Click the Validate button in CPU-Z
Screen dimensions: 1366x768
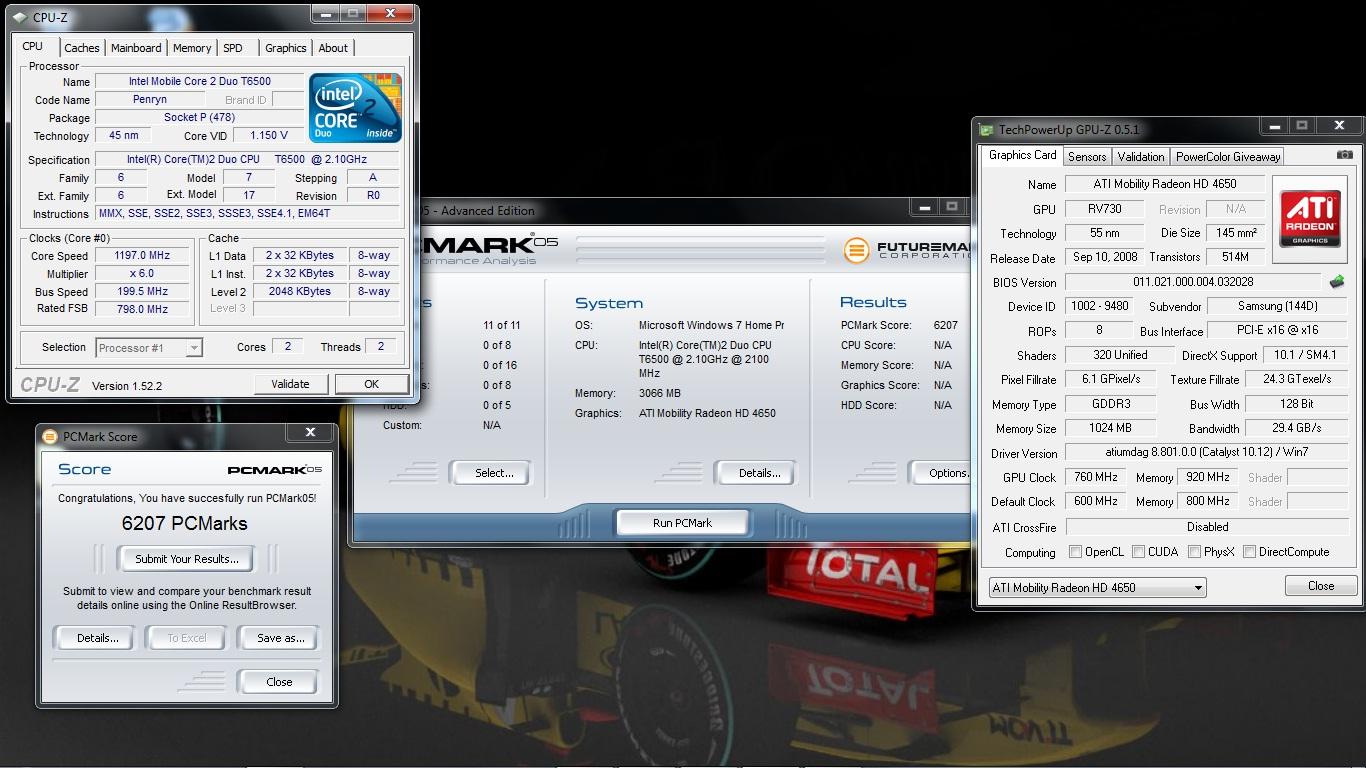pos(290,384)
